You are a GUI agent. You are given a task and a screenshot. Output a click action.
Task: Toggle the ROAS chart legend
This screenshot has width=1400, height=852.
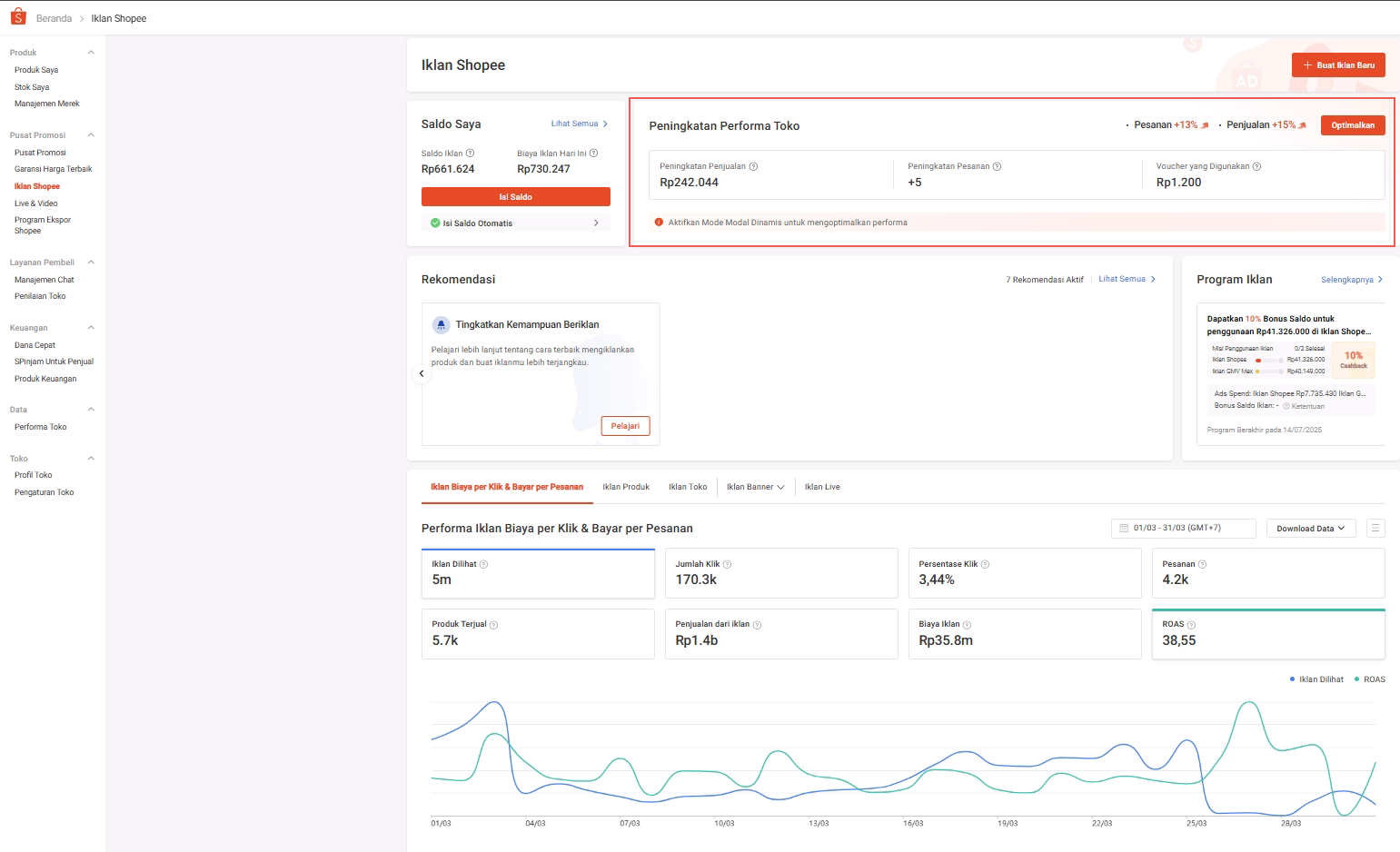coord(1369,679)
